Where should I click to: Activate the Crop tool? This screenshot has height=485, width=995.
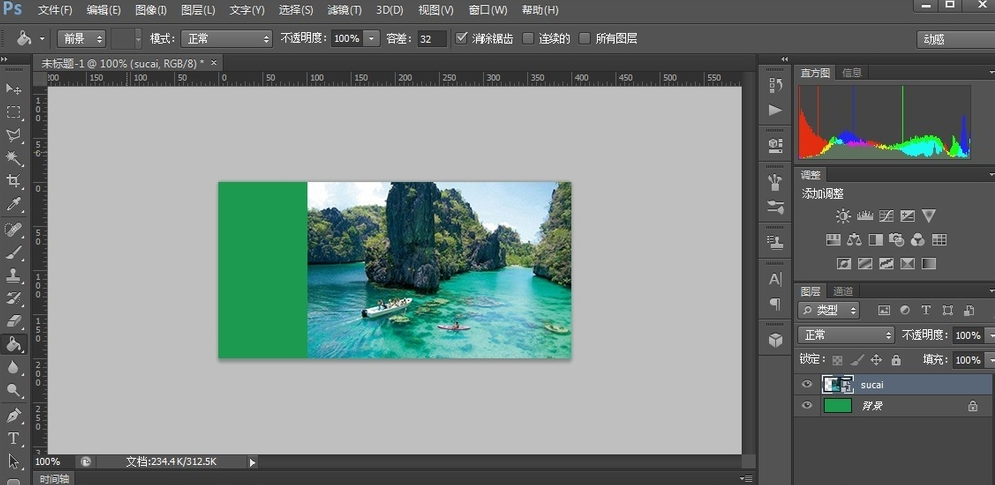(x=14, y=181)
